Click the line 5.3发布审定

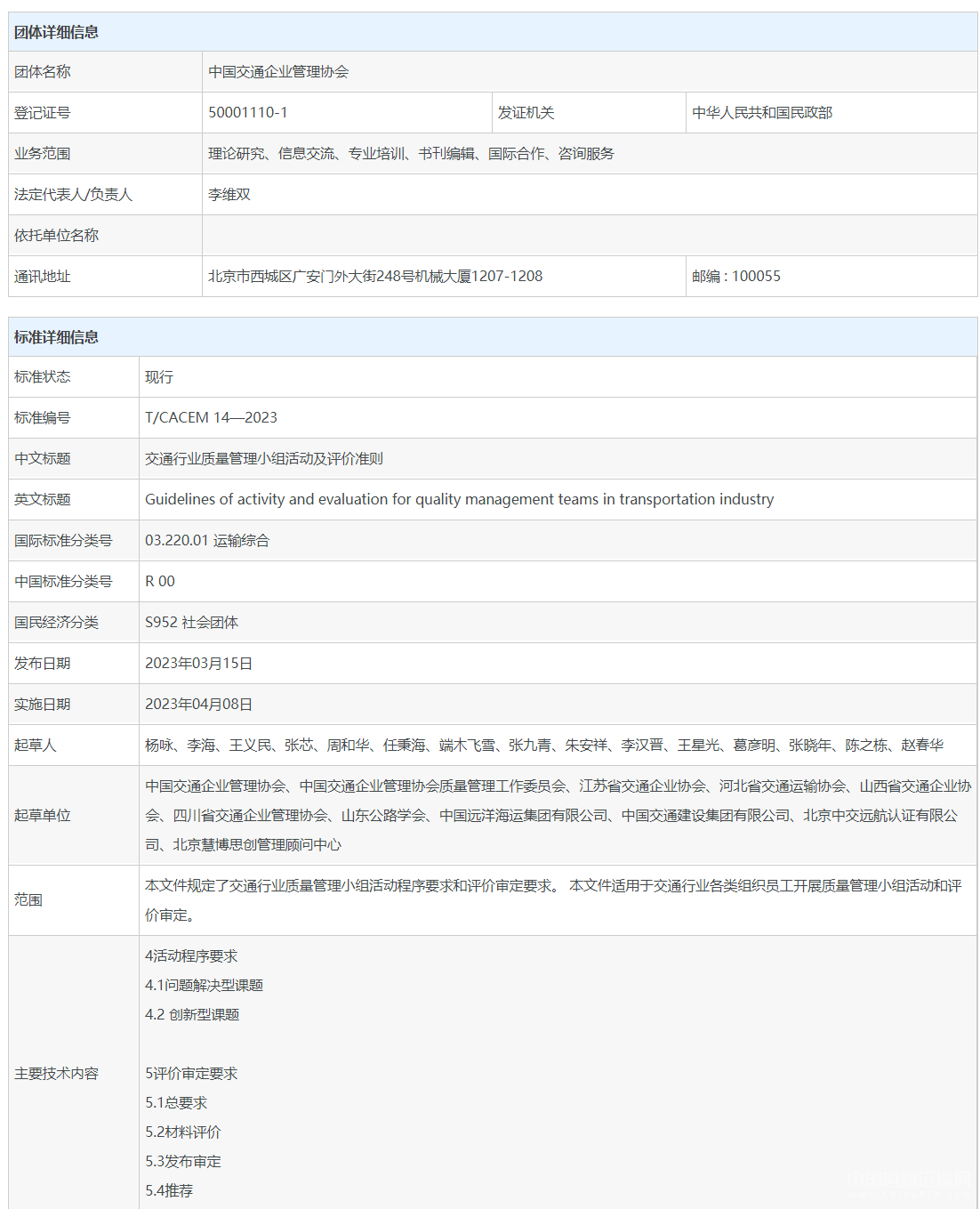click(183, 1162)
